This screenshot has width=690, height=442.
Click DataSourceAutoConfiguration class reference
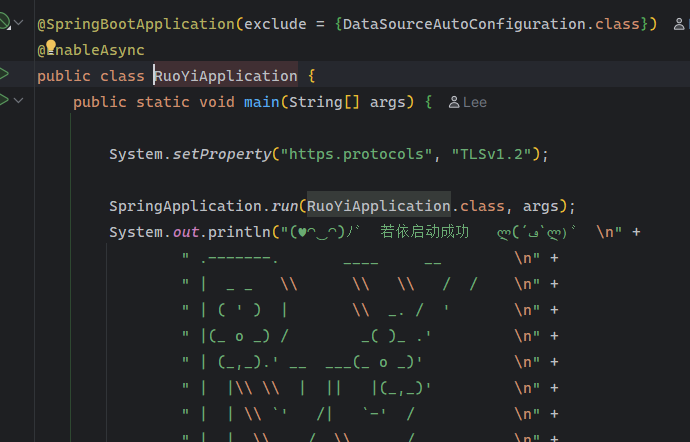click(464, 24)
